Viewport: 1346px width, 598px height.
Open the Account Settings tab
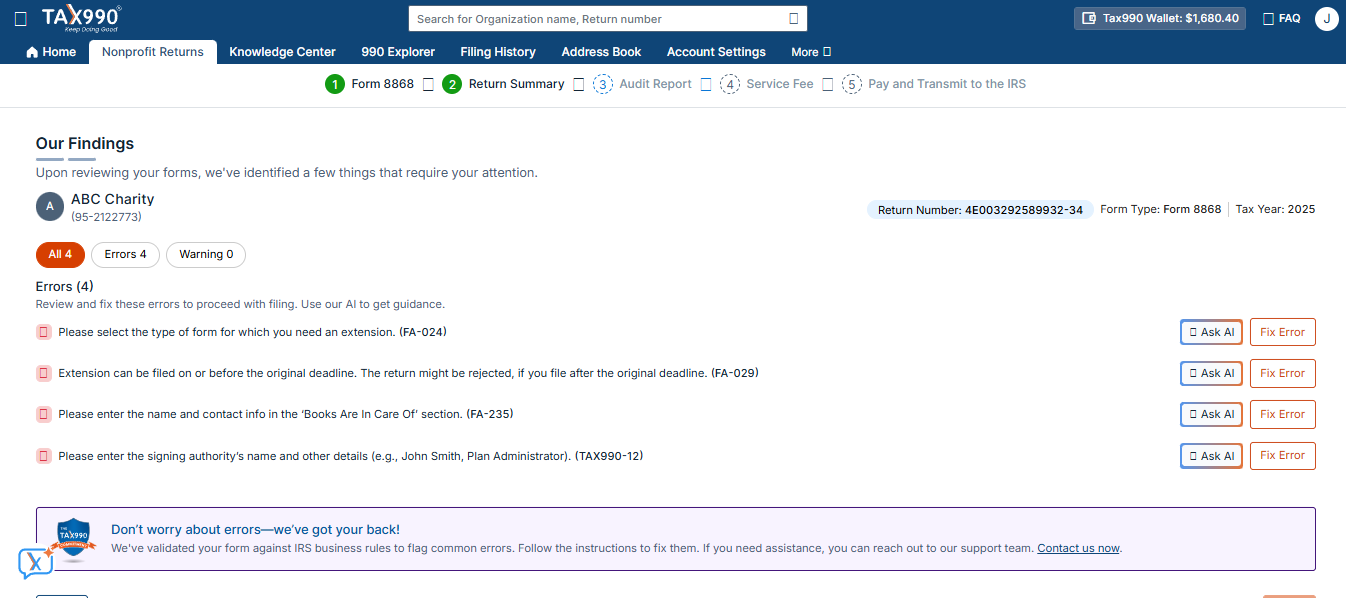point(716,52)
